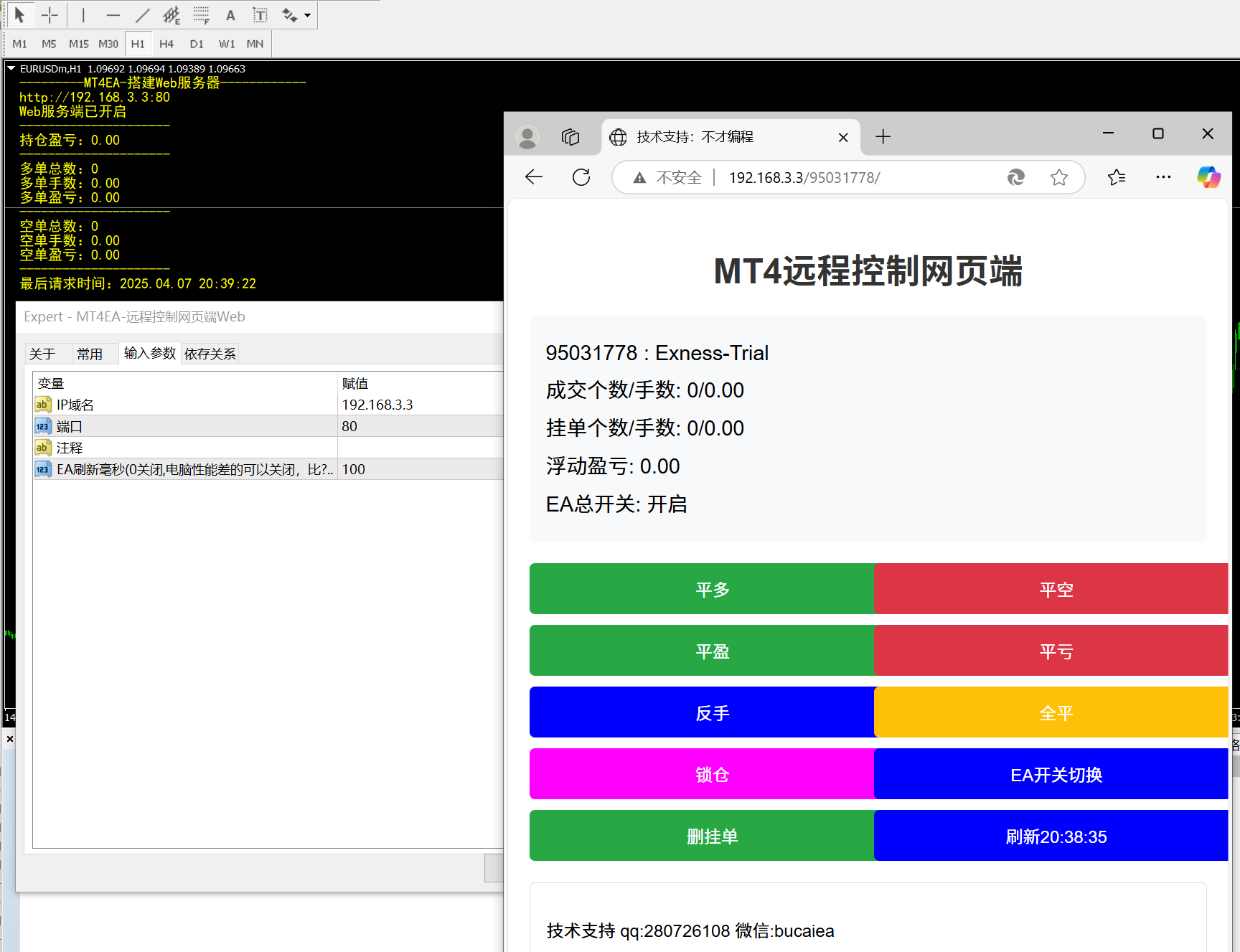The image size is (1240, 952).
Task: Select the Fibonacci retracement tool
Action: (201, 15)
